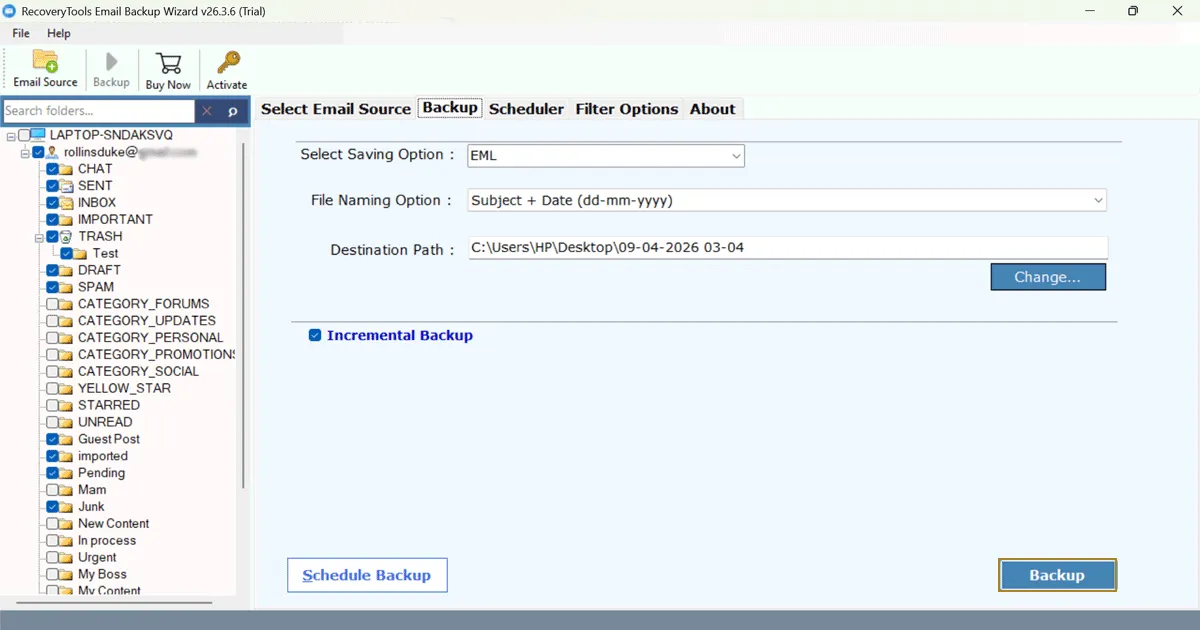
Task: Open Buy Now shopping cart icon
Action: pos(167,62)
